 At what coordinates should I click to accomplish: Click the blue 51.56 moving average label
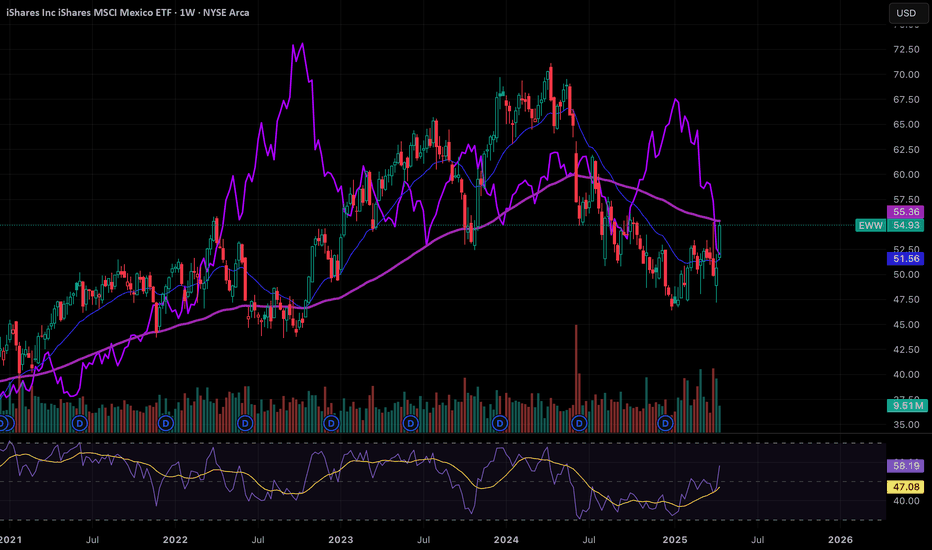click(906, 259)
